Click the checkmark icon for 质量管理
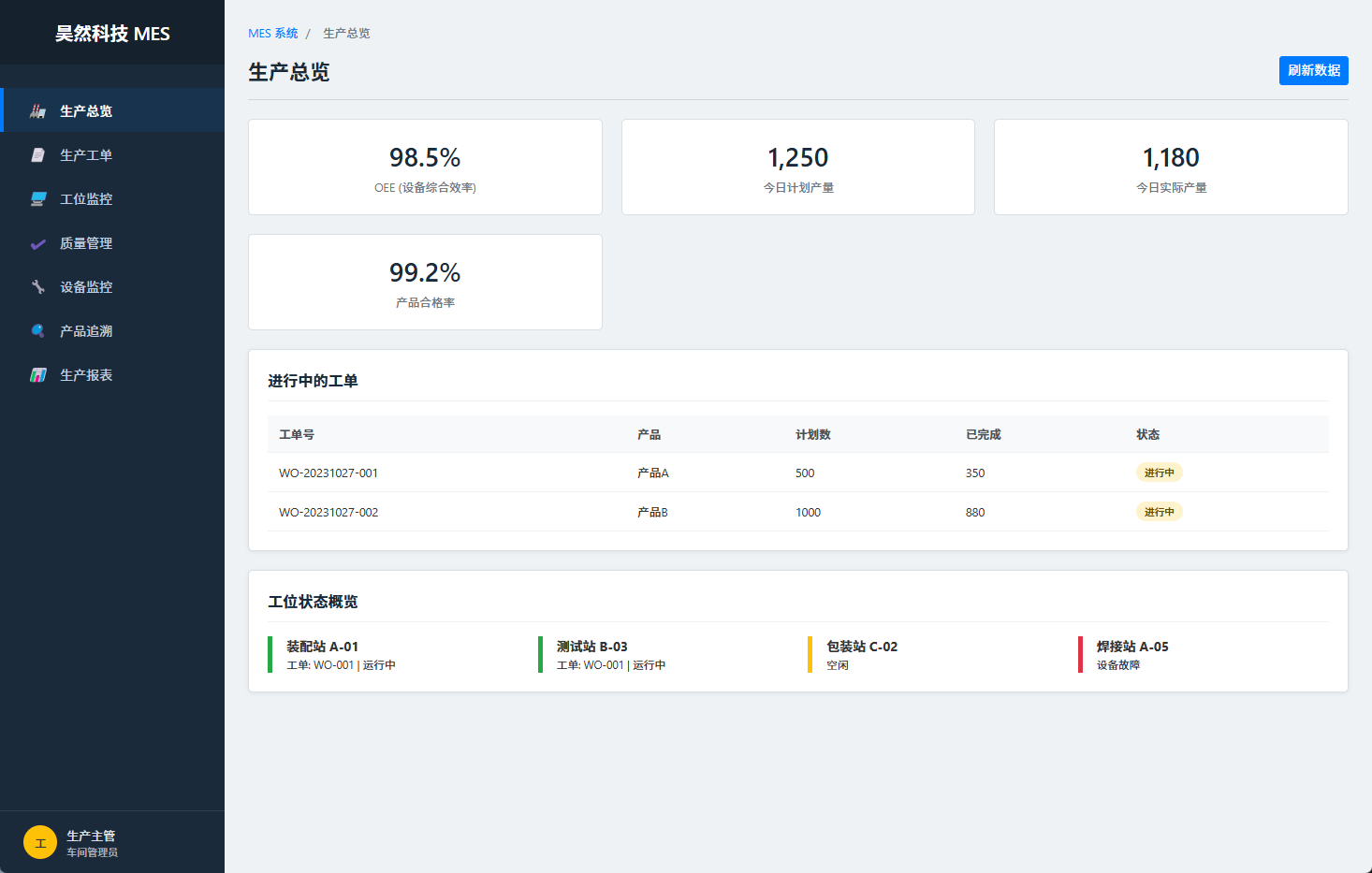Image resolution: width=1372 pixels, height=873 pixels. pos(37,243)
